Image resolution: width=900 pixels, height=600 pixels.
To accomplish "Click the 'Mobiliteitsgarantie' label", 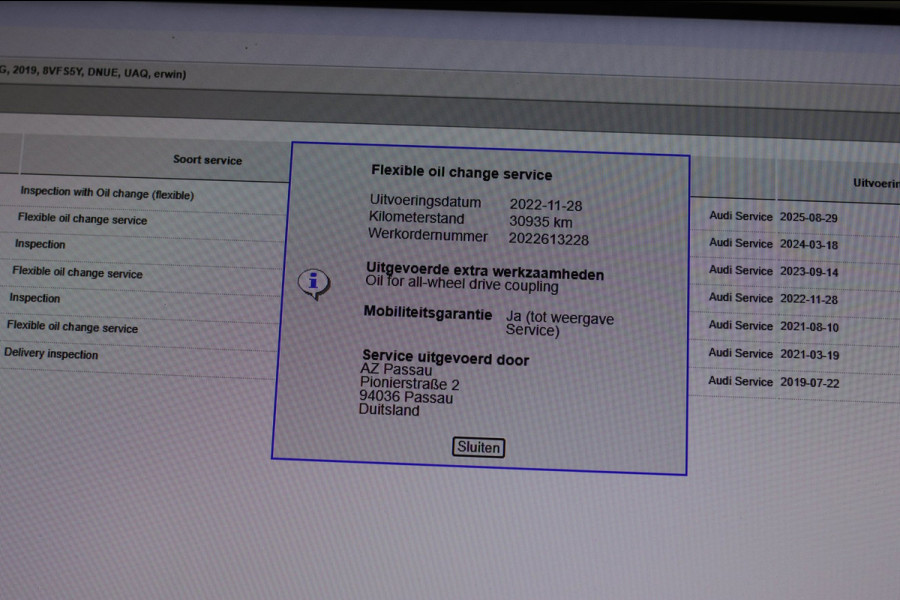I will click(x=428, y=313).
